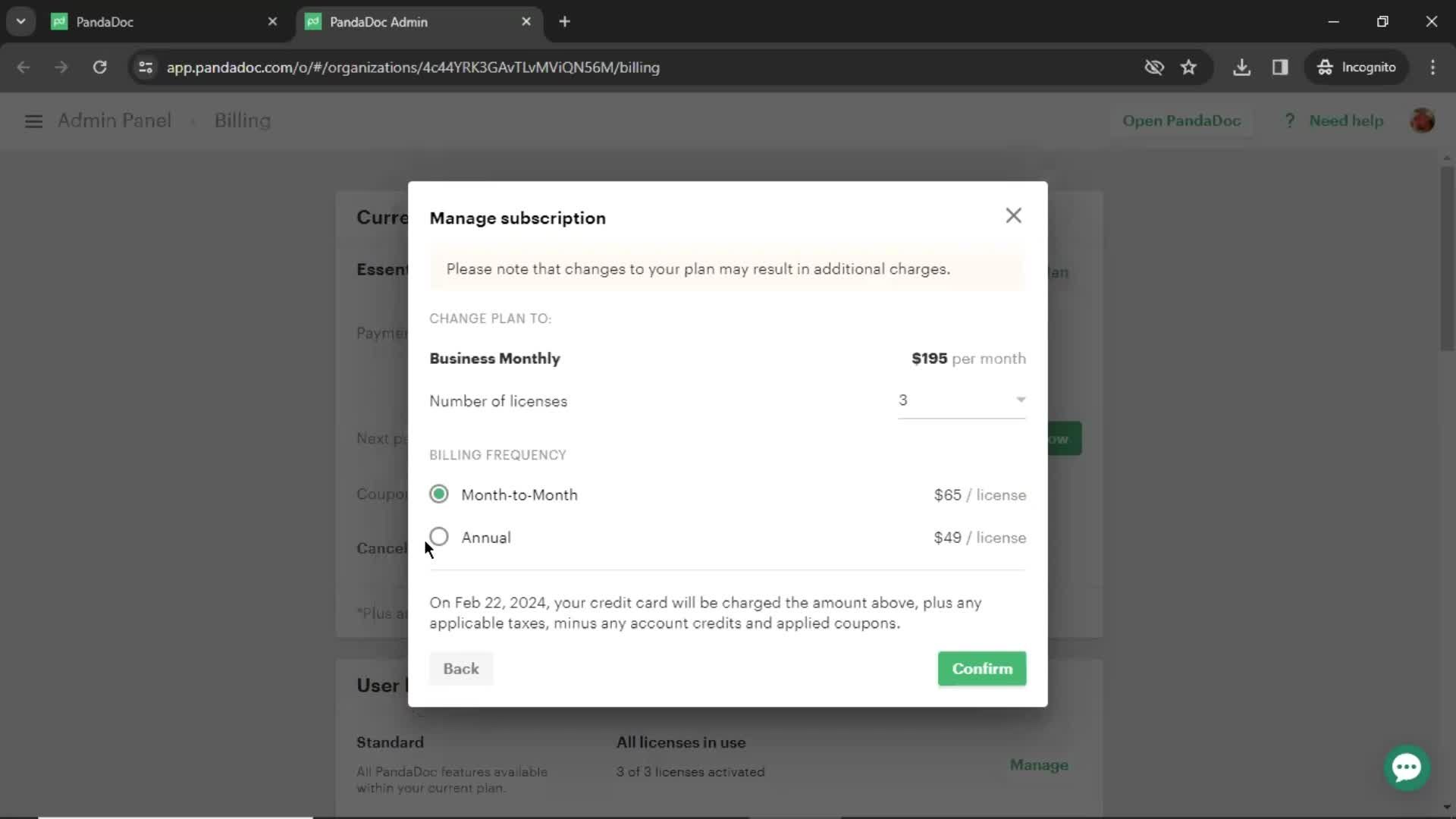Select the Annual billing radio button
This screenshot has height=819, width=1456.
[438, 537]
